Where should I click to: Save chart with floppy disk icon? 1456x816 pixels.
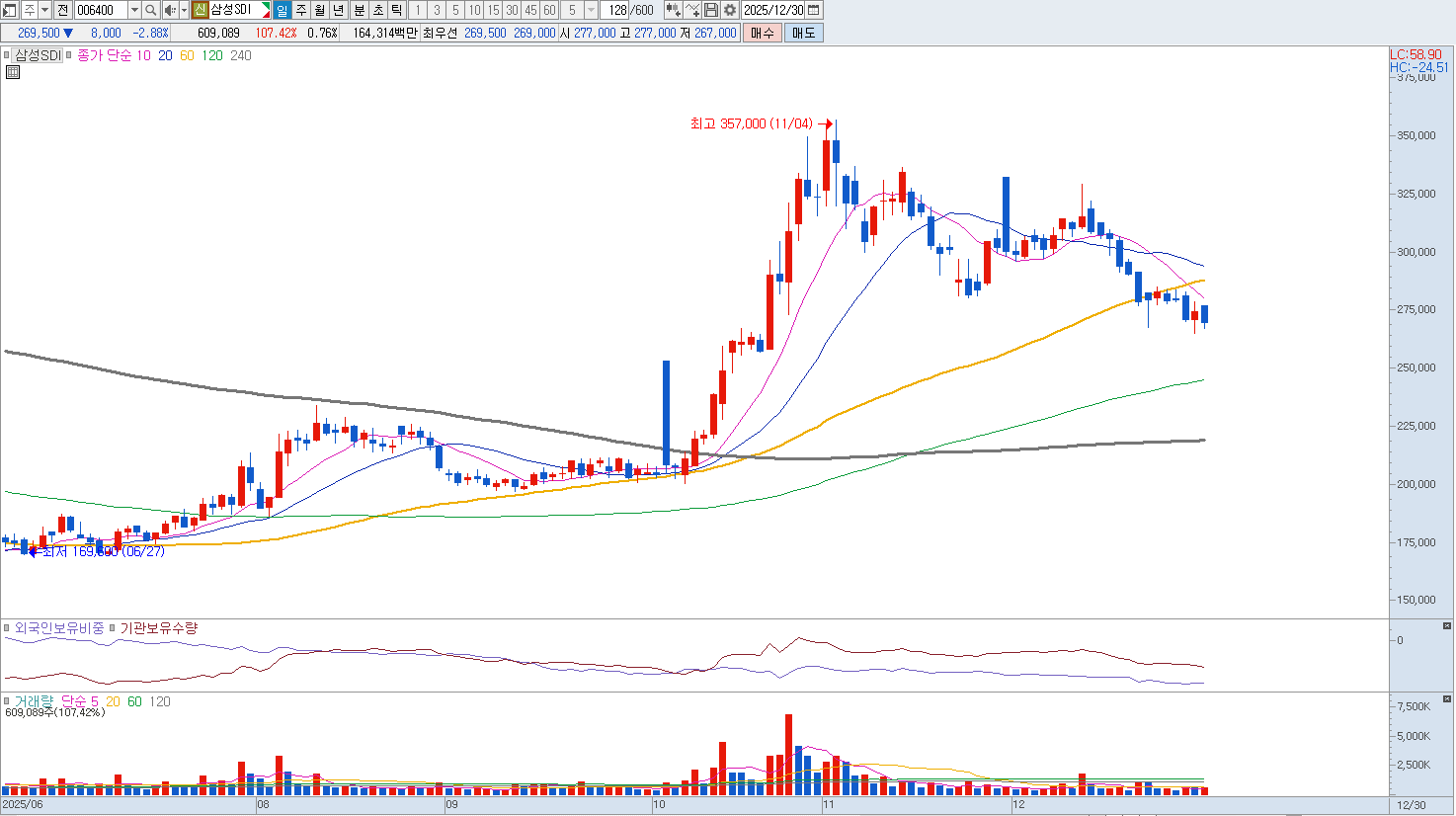click(x=711, y=10)
